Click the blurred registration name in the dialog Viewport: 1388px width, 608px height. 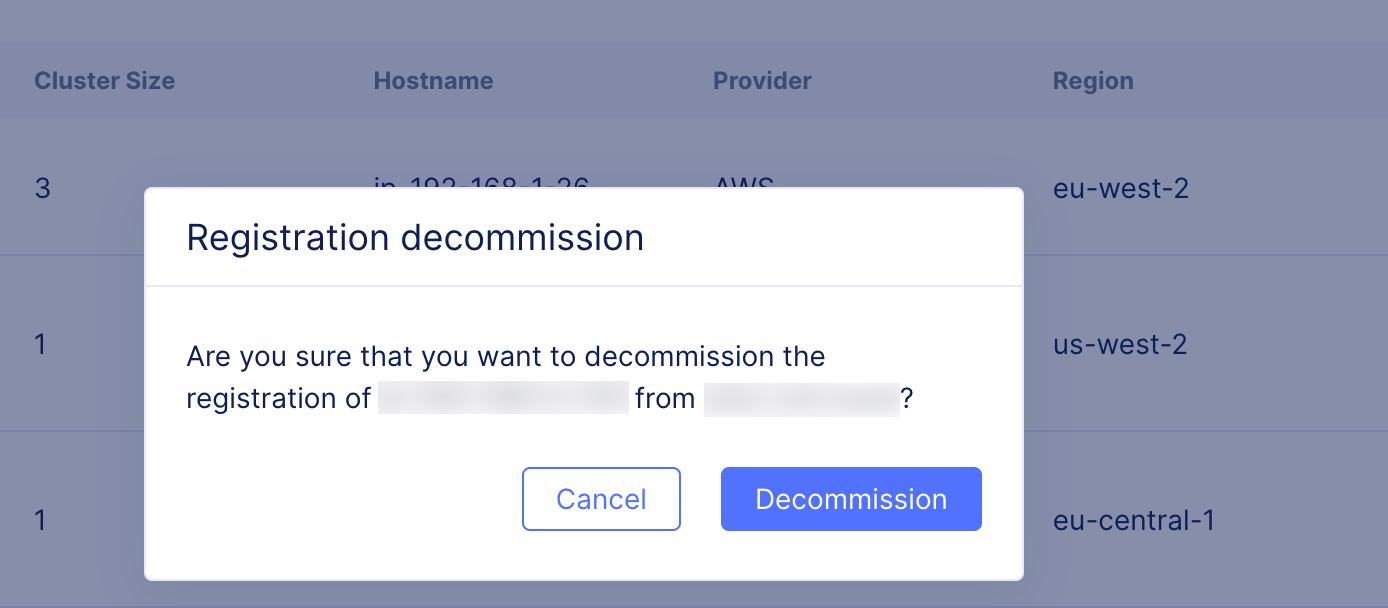pyautogui.click(x=503, y=397)
